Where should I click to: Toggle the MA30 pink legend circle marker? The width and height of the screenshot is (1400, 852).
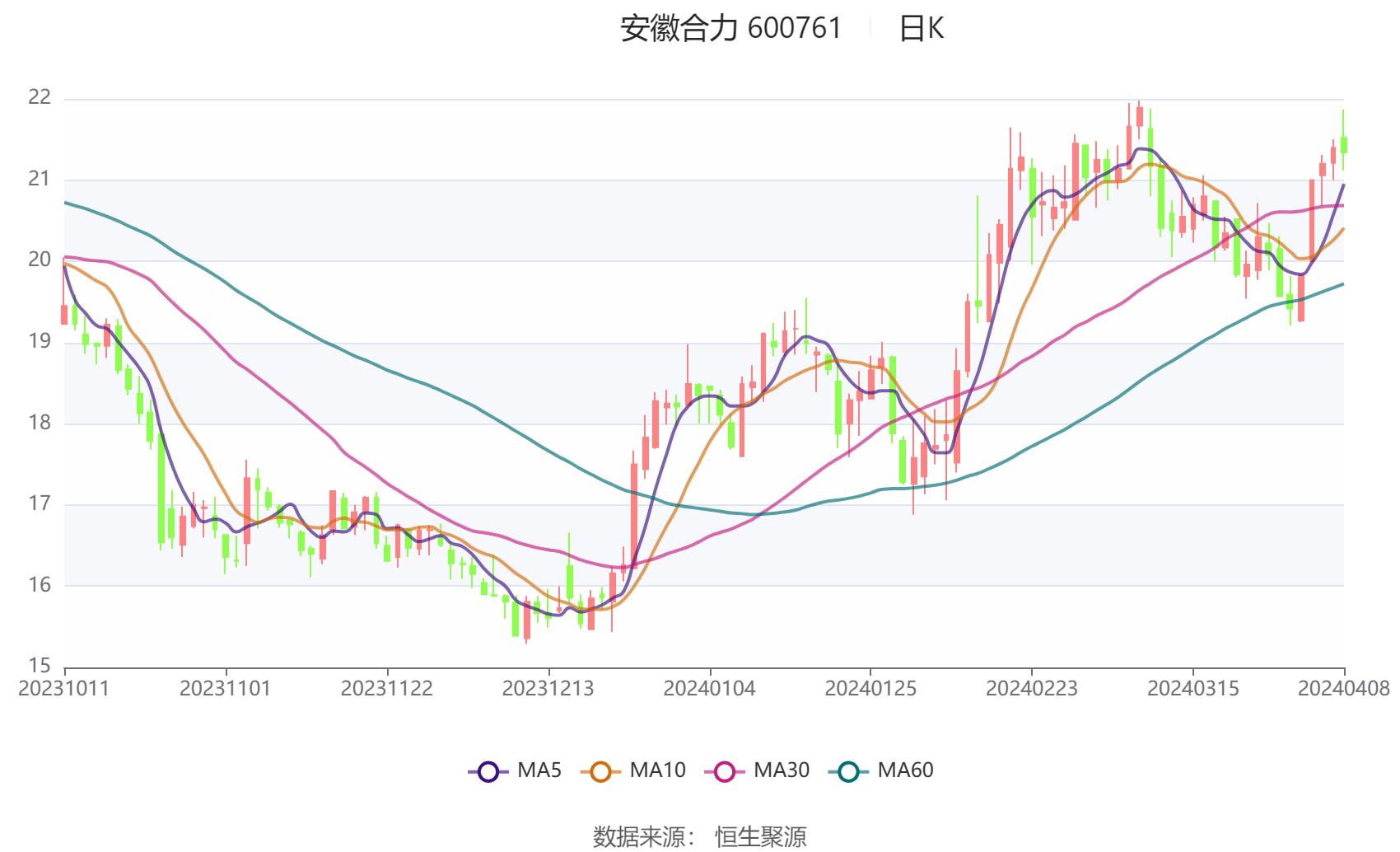725,771
